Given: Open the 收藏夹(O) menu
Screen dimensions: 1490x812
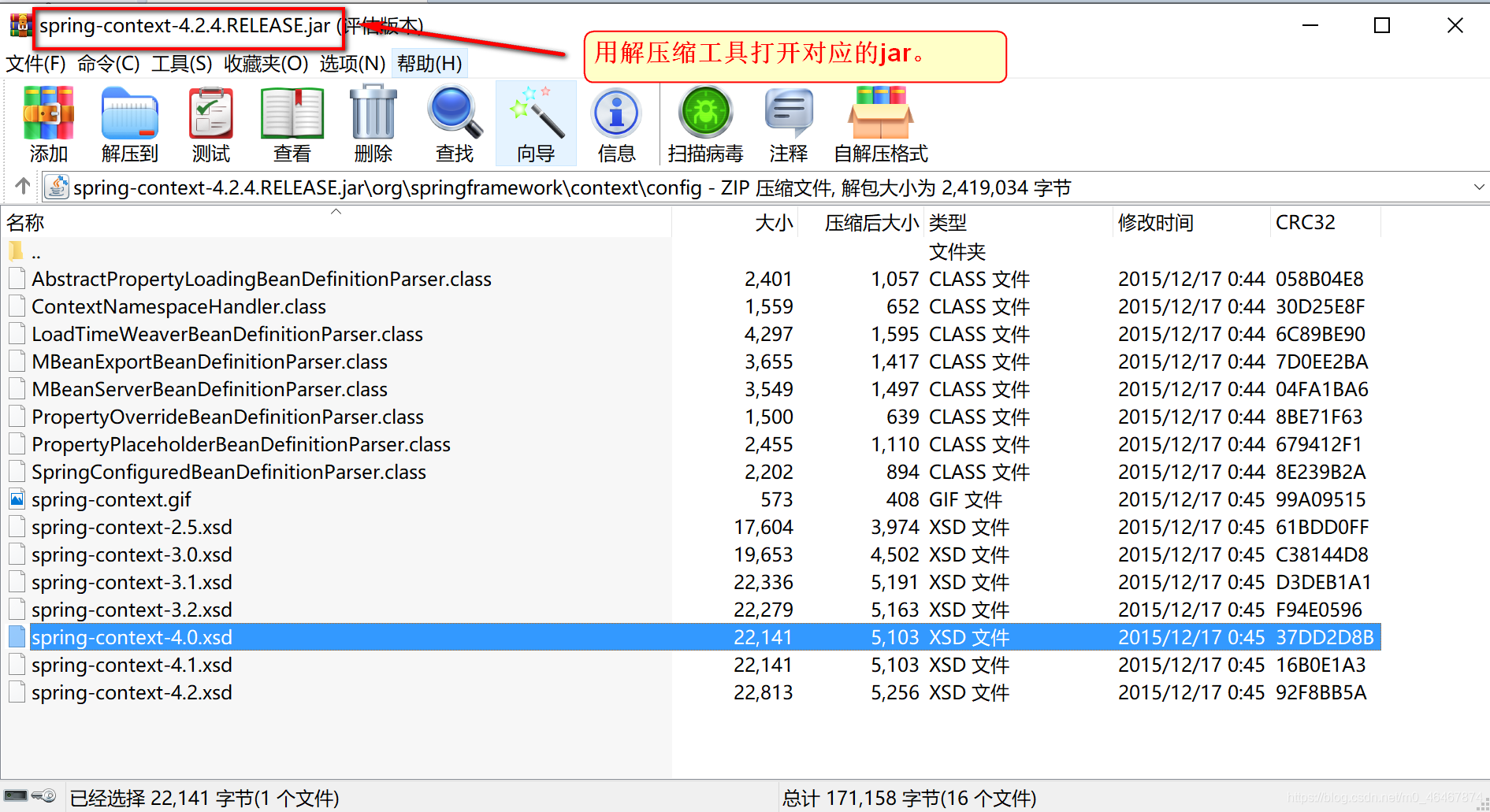Looking at the screenshot, I should point(266,64).
